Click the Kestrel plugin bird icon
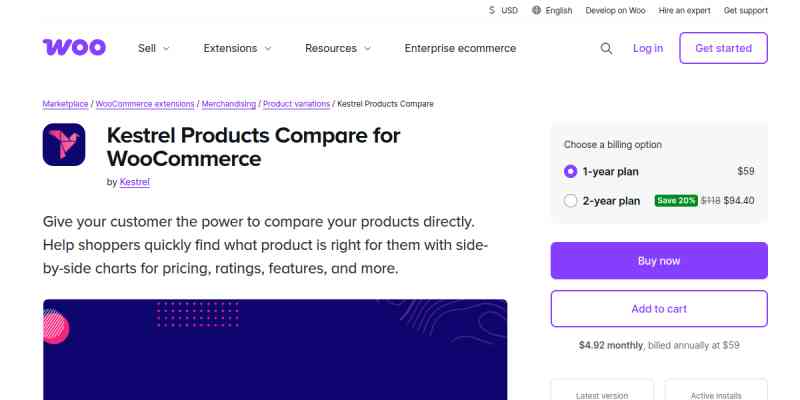800x400 pixels. [x=64, y=144]
